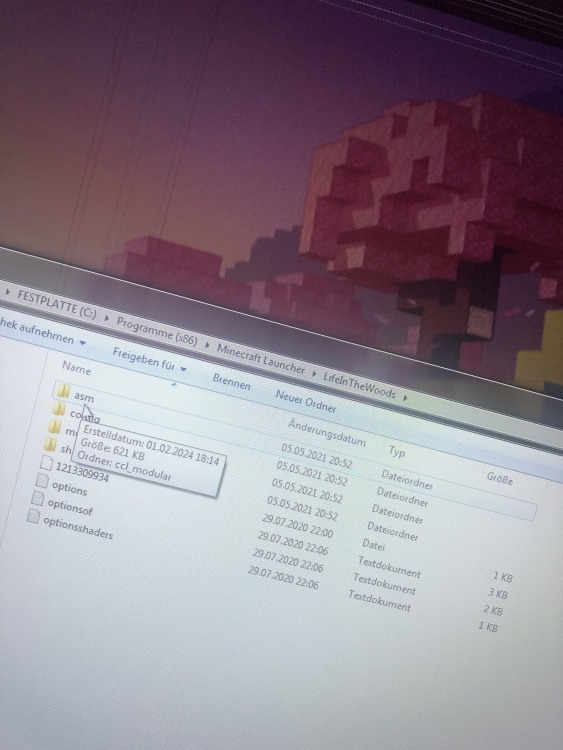Click the text file icon beside options
Viewport: 563px width, 750px height.
coord(42,481)
